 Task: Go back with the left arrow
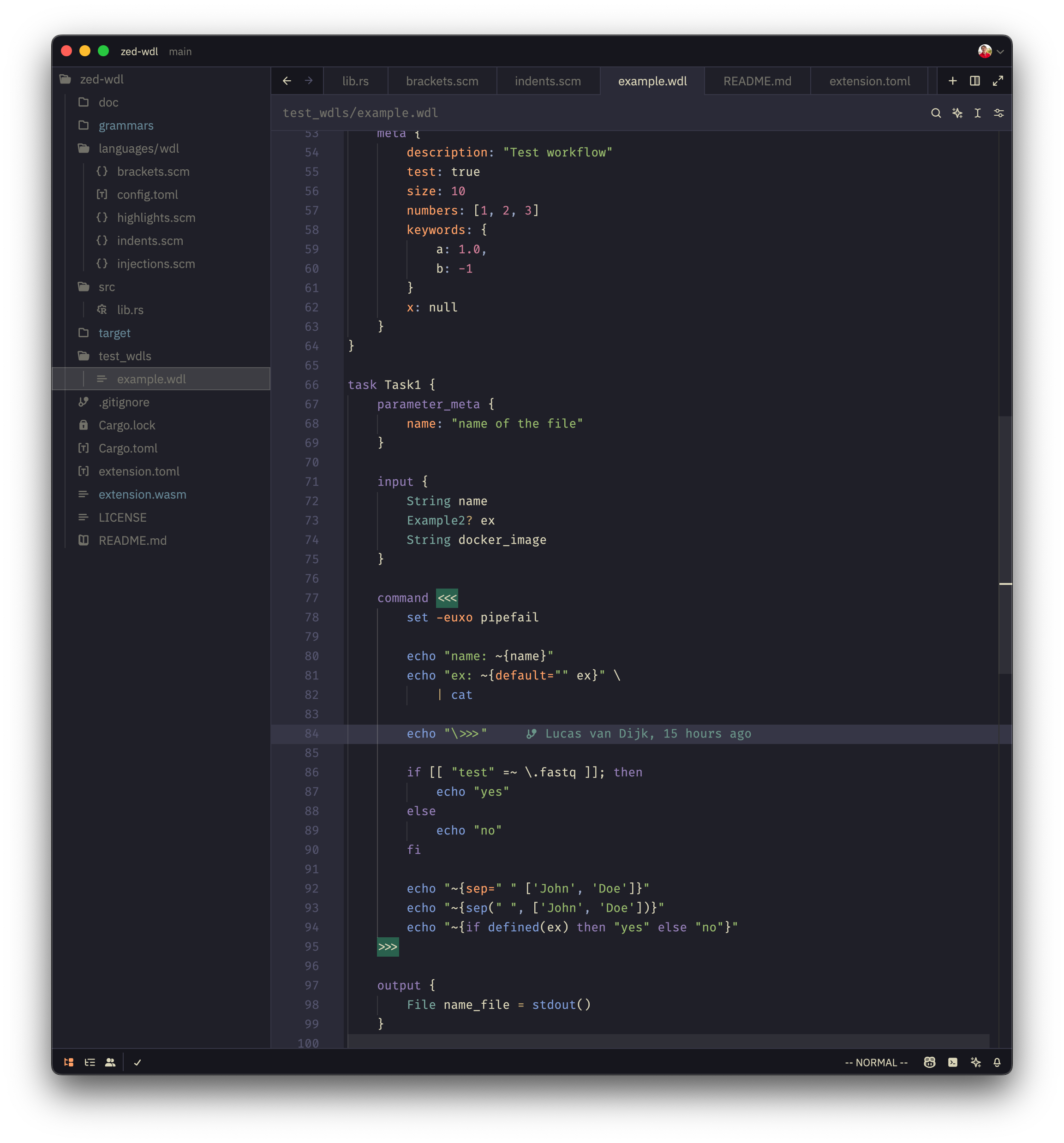[x=287, y=81]
